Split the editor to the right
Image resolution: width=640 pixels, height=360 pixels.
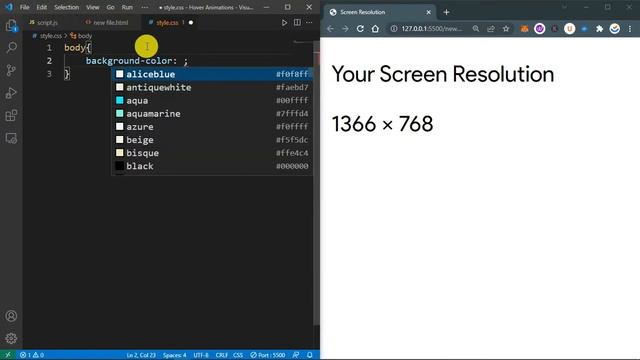[297, 23]
